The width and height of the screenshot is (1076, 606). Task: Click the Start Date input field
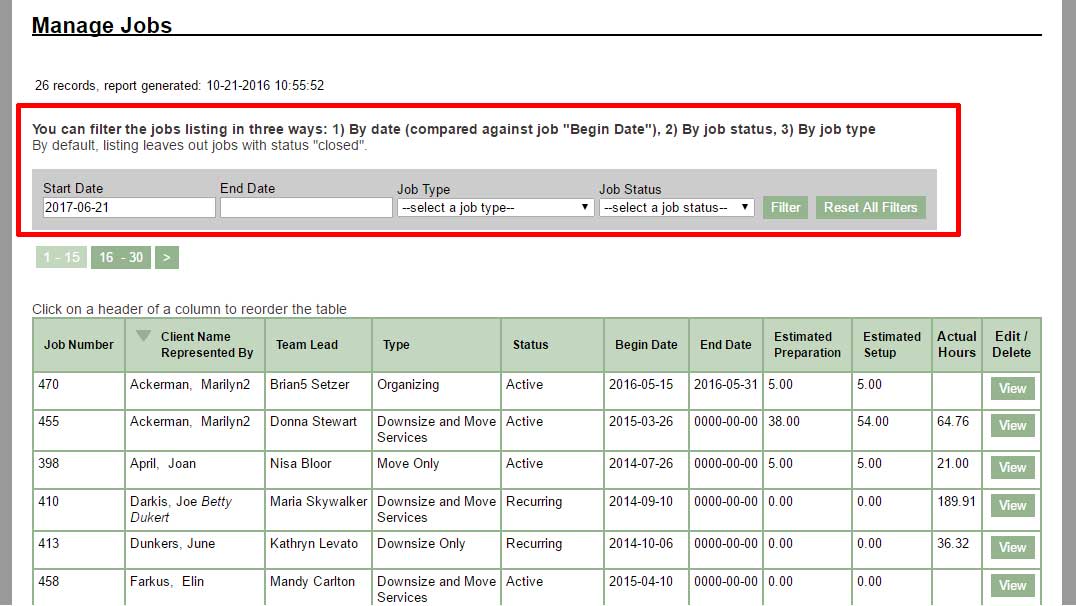pos(129,207)
